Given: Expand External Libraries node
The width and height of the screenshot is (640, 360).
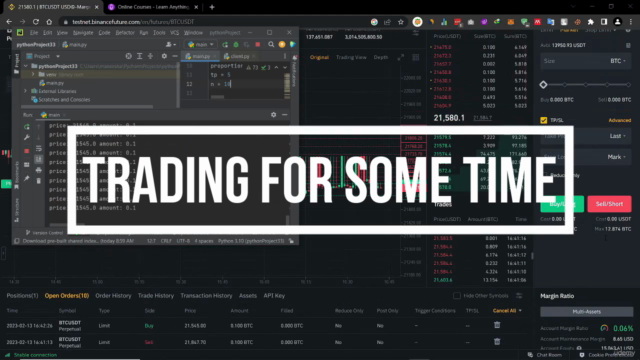Looking at the screenshot, I should (26, 91).
